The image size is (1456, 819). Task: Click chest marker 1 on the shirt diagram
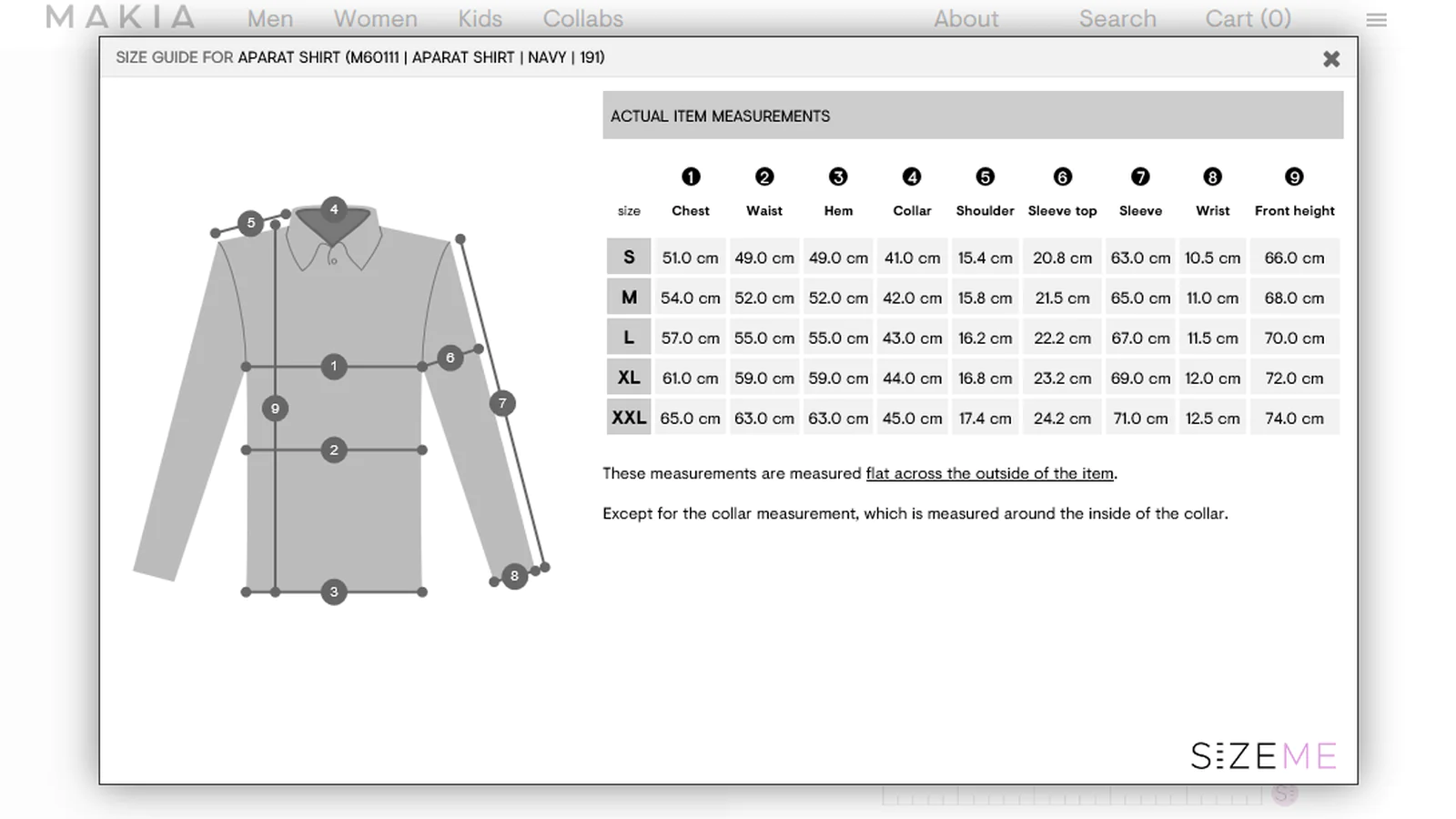pyautogui.click(x=334, y=366)
